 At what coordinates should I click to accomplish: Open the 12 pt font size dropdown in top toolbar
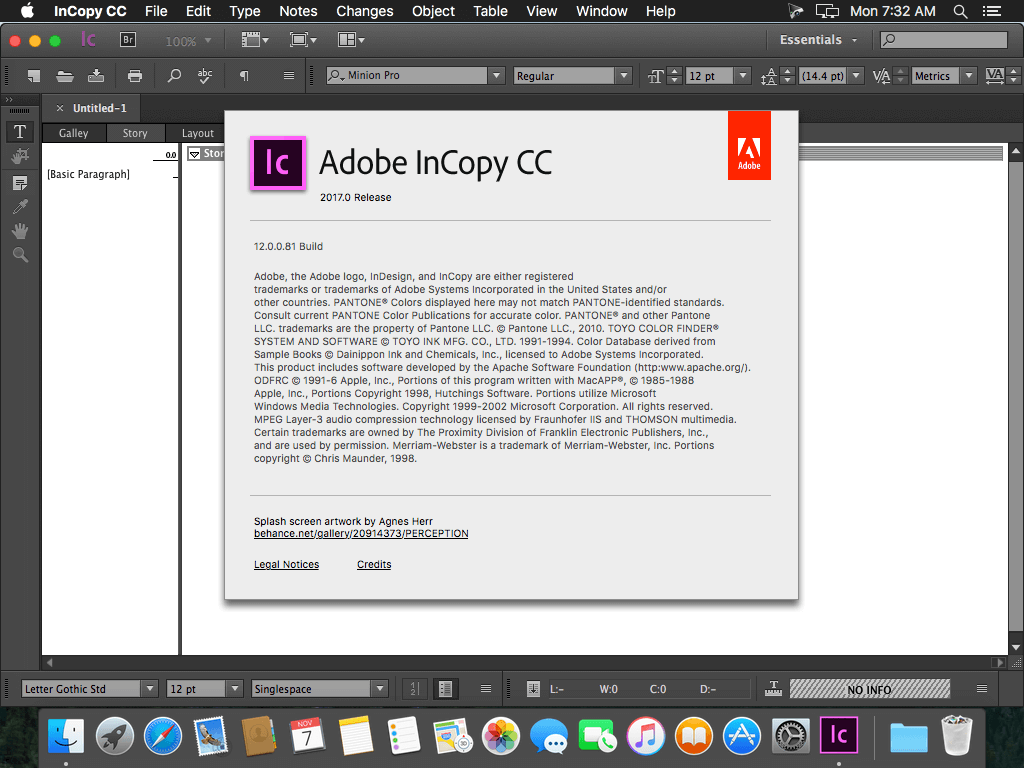(x=743, y=76)
